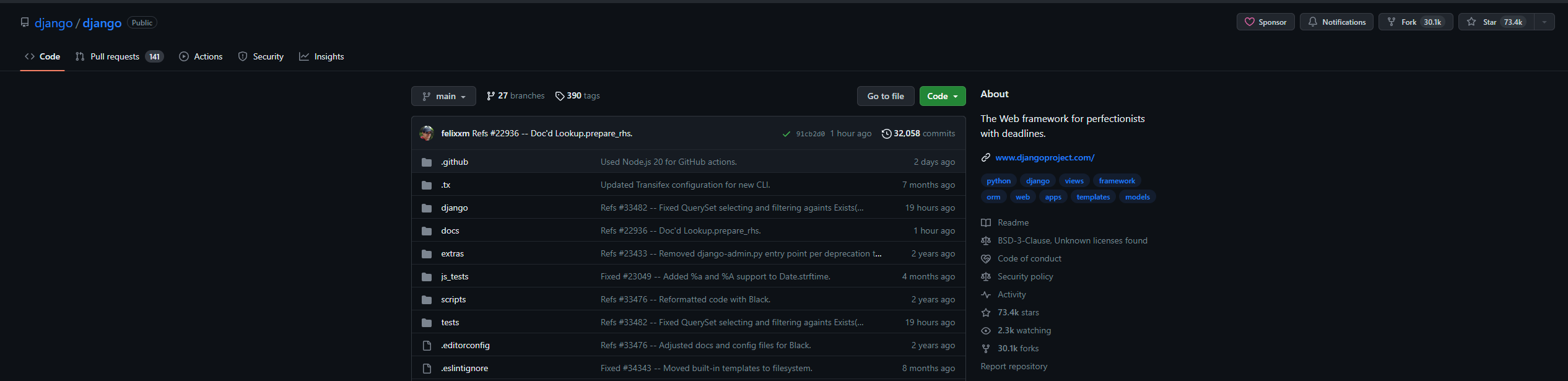
Task: Click the link chain icon by website URL
Action: pyautogui.click(x=986, y=157)
